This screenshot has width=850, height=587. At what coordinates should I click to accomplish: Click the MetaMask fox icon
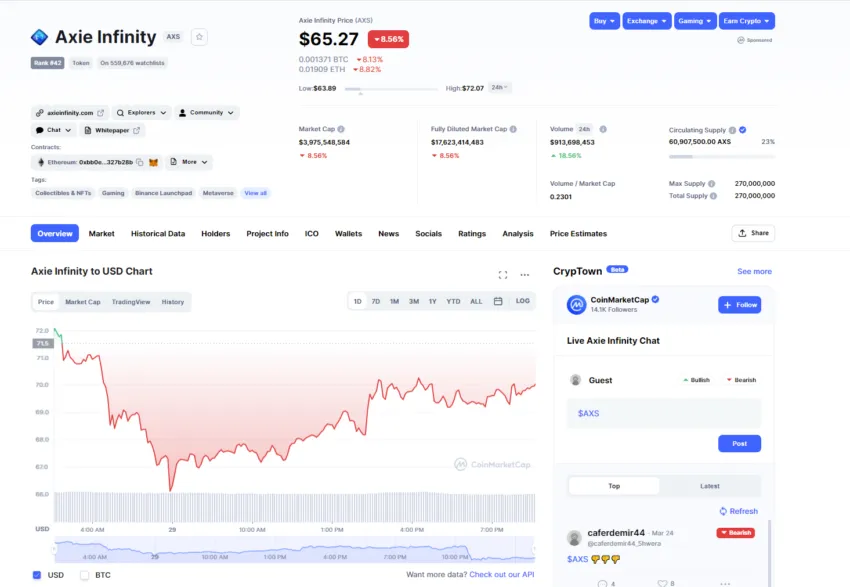point(153,162)
